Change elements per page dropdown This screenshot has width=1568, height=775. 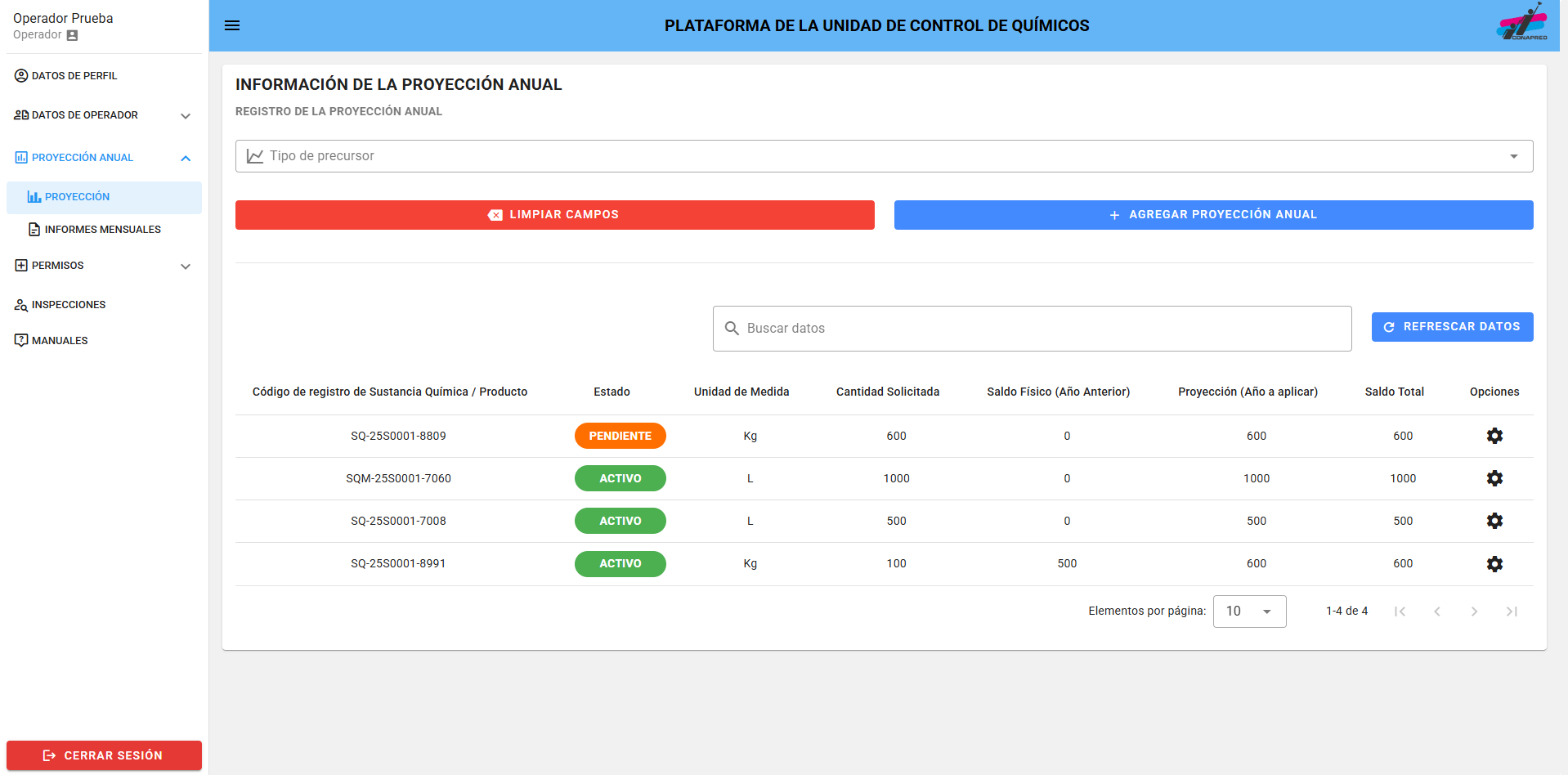point(1248,611)
